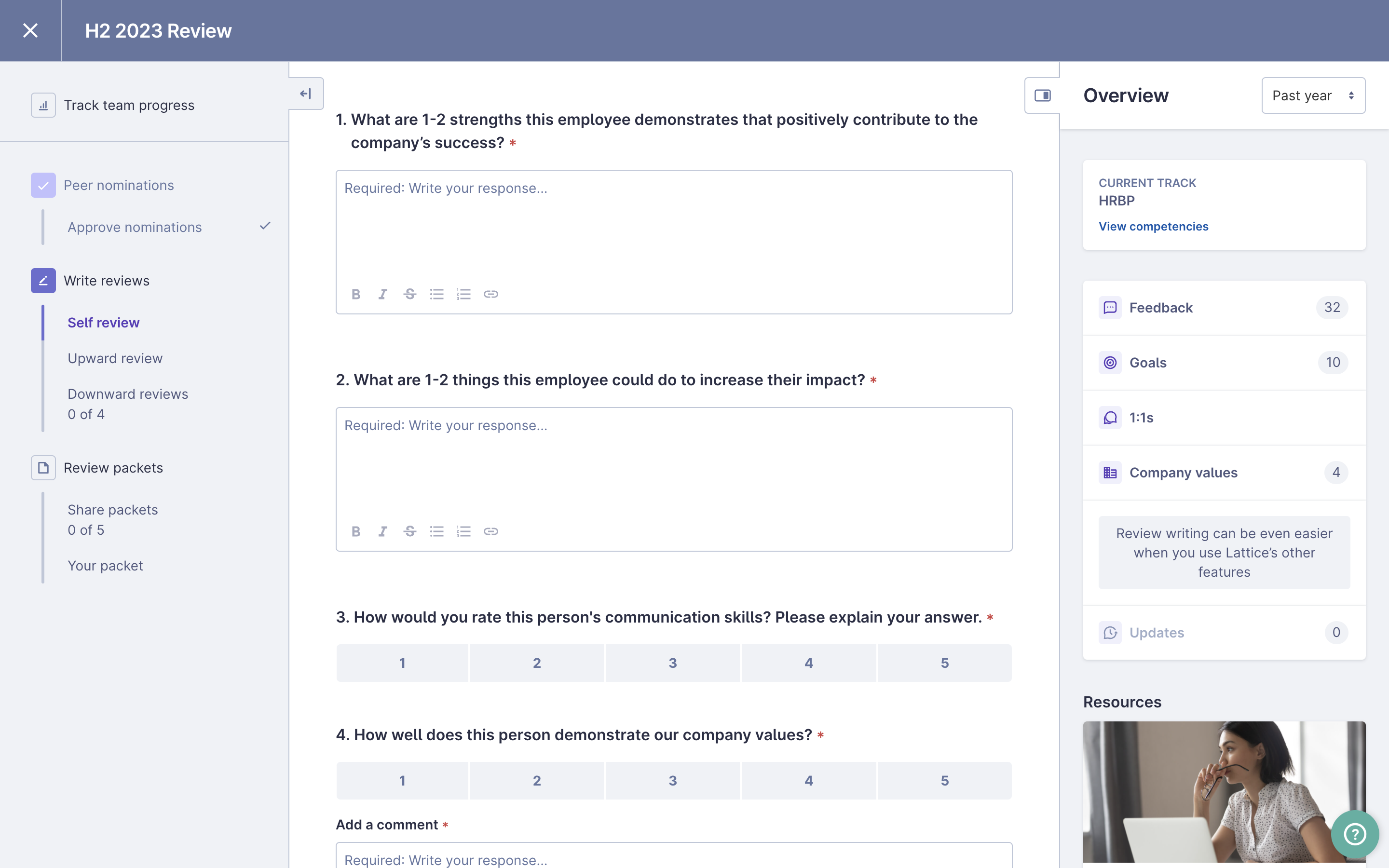
Task: Insert bulleted list in question 1 editor
Action: pyautogui.click(x=436, y=294)
